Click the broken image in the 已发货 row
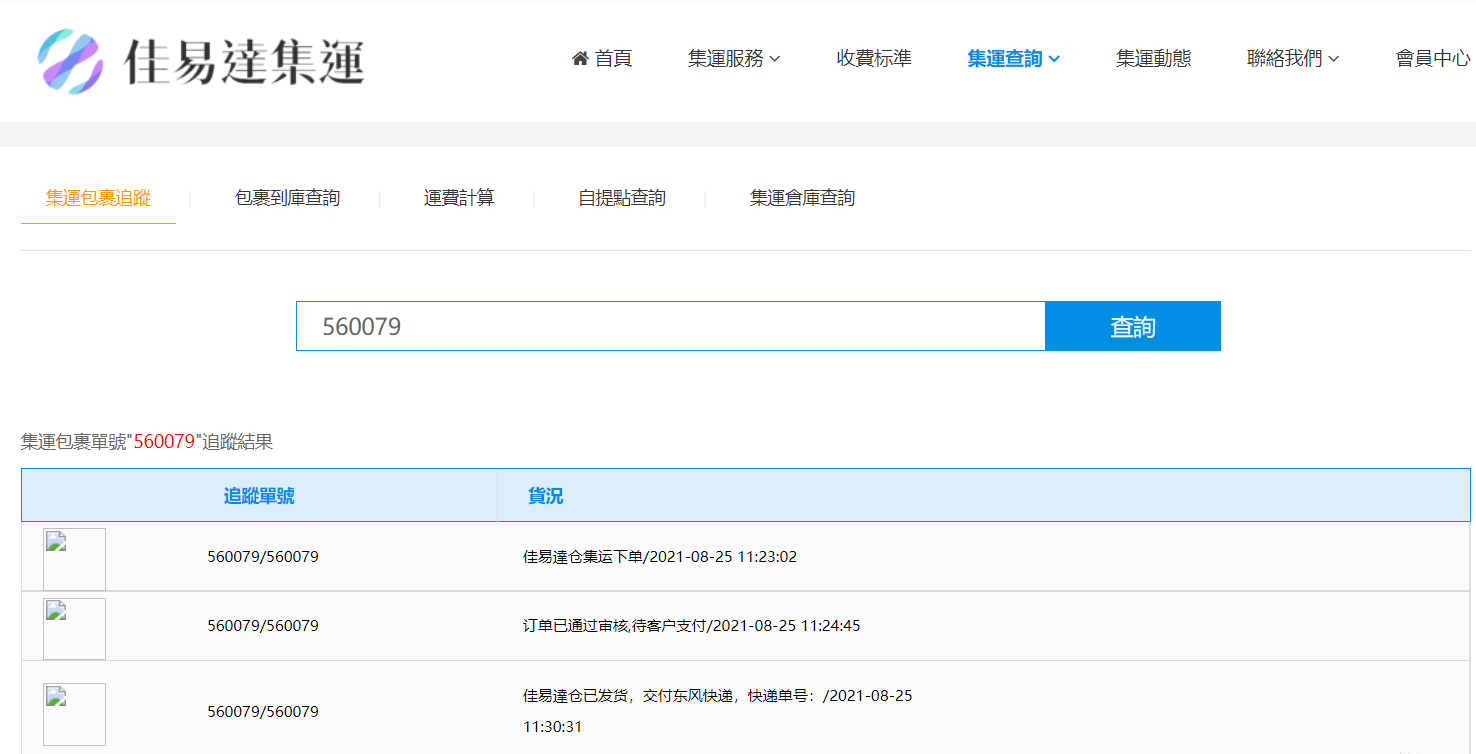This screenshot has height=754, width=1476. coord(74,714)
